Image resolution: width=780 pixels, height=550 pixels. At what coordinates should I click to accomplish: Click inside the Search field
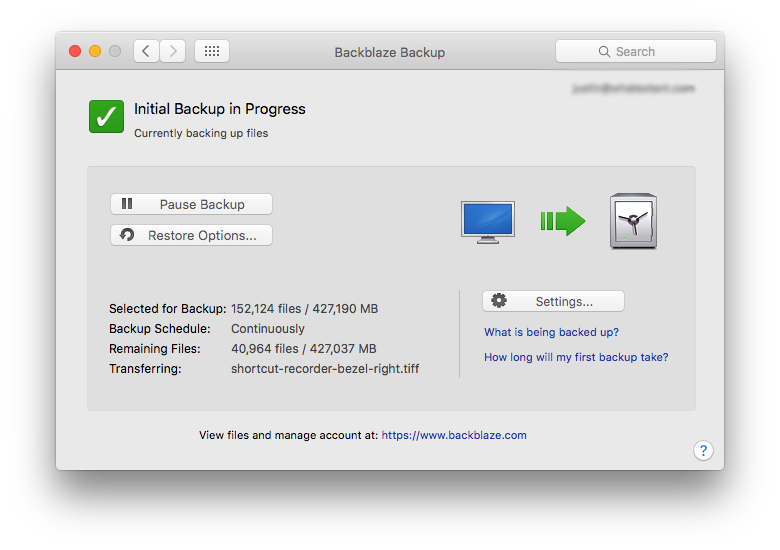point(636,51)
